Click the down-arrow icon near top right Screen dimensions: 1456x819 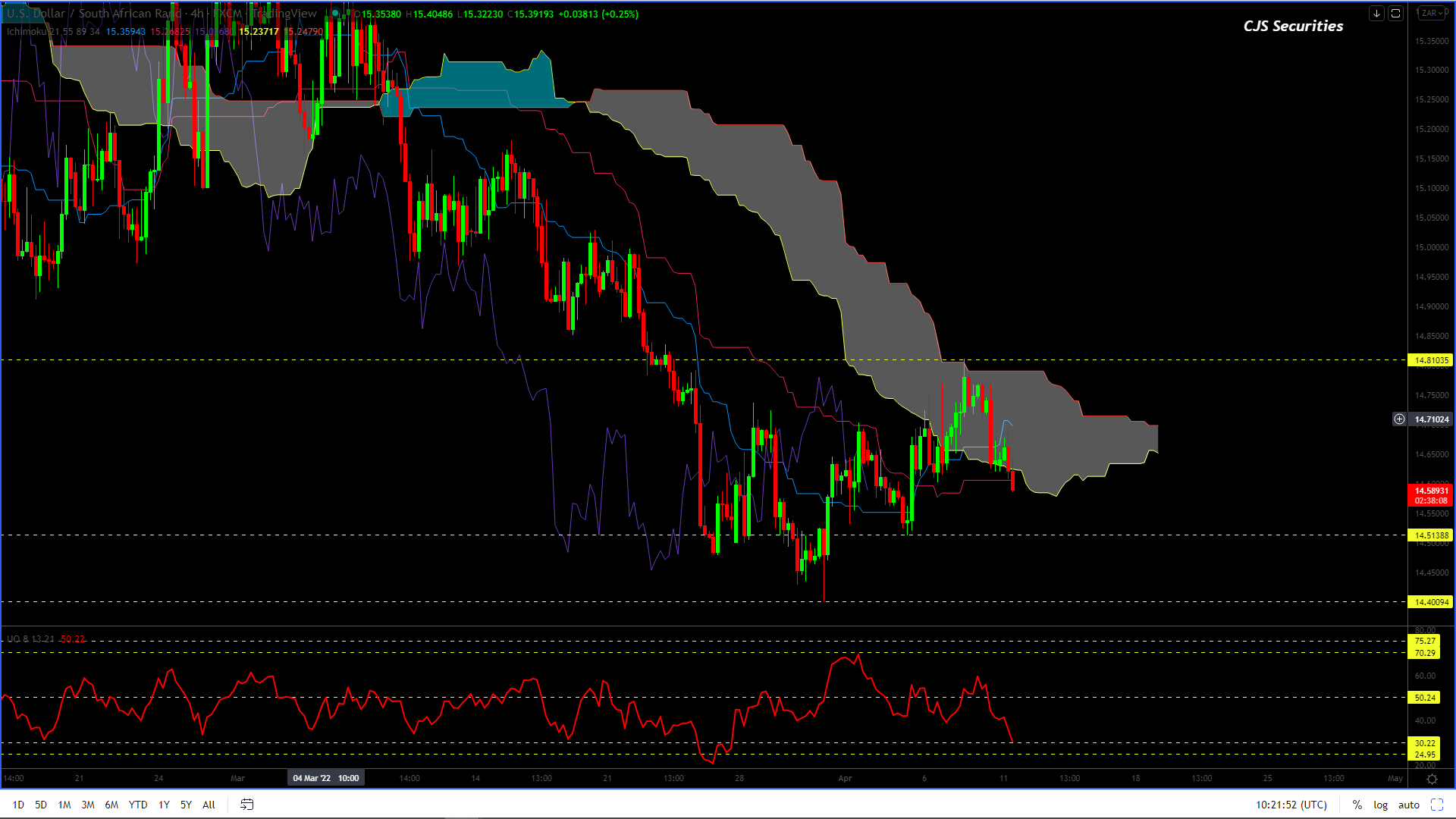[1376, 14]
